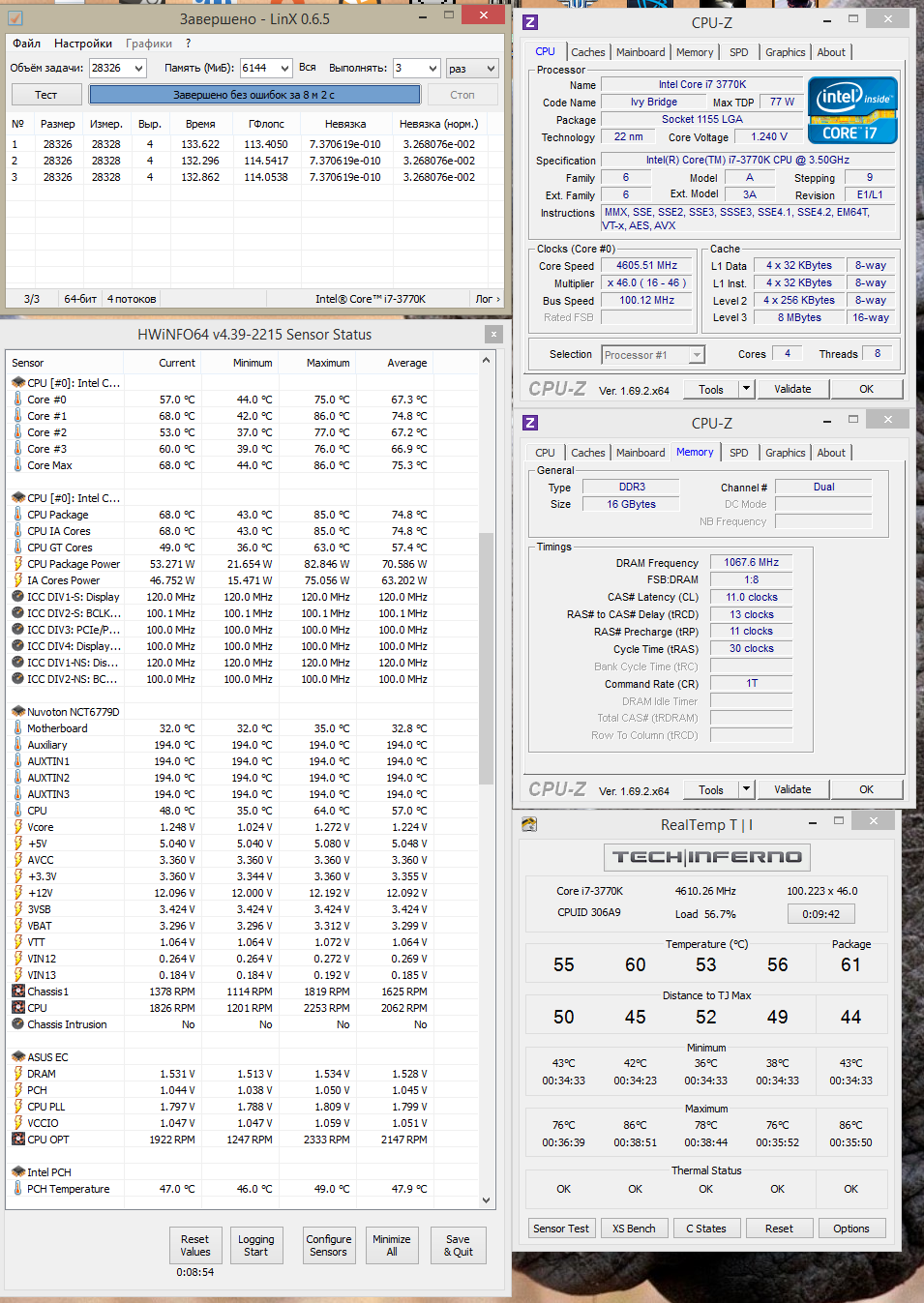Click Logging Start in HWiNFO
This screenshot has width=924, height=1303.
pos(255,1246)
